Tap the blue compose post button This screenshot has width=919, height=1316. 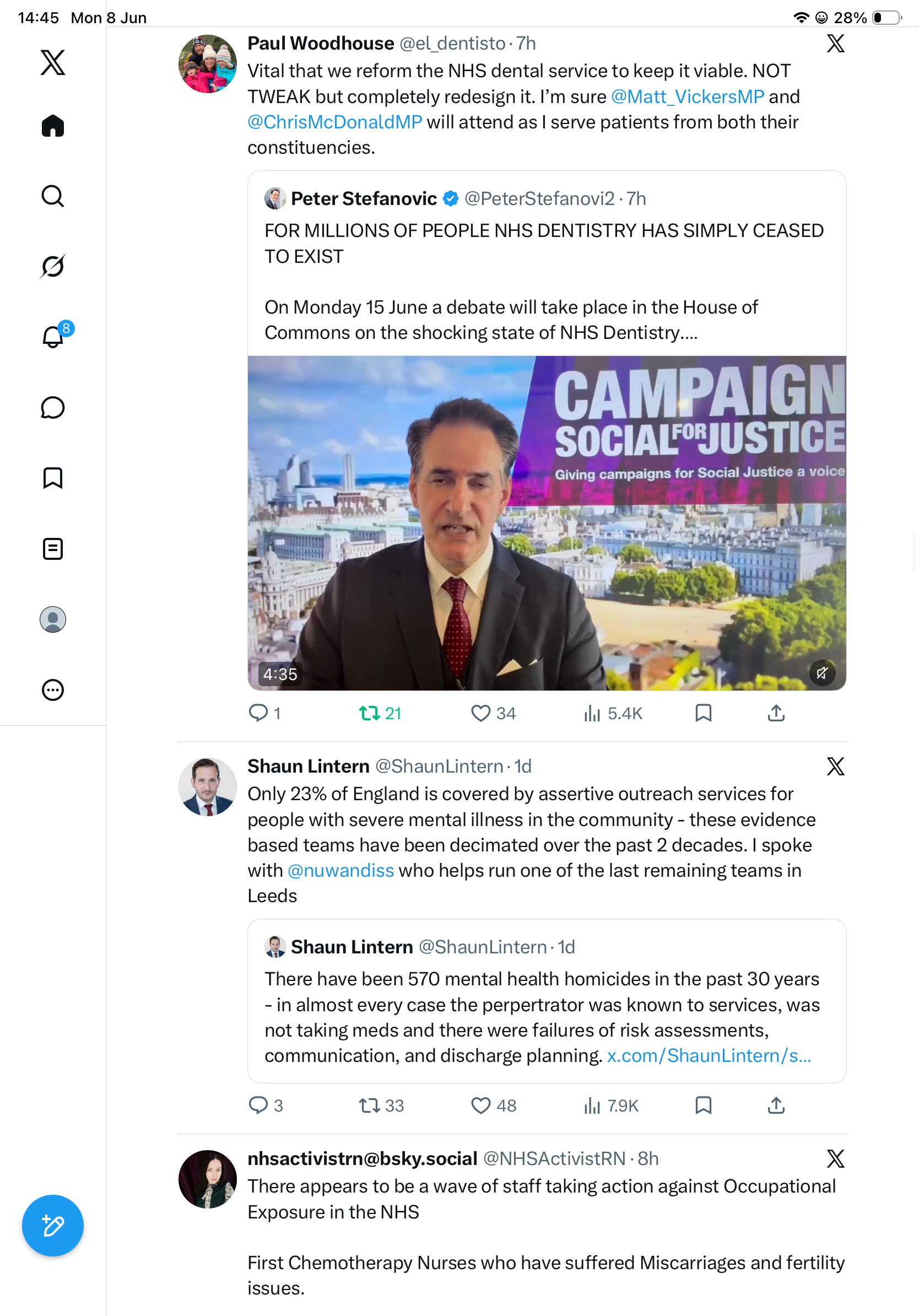click(x=53, y=1226)
